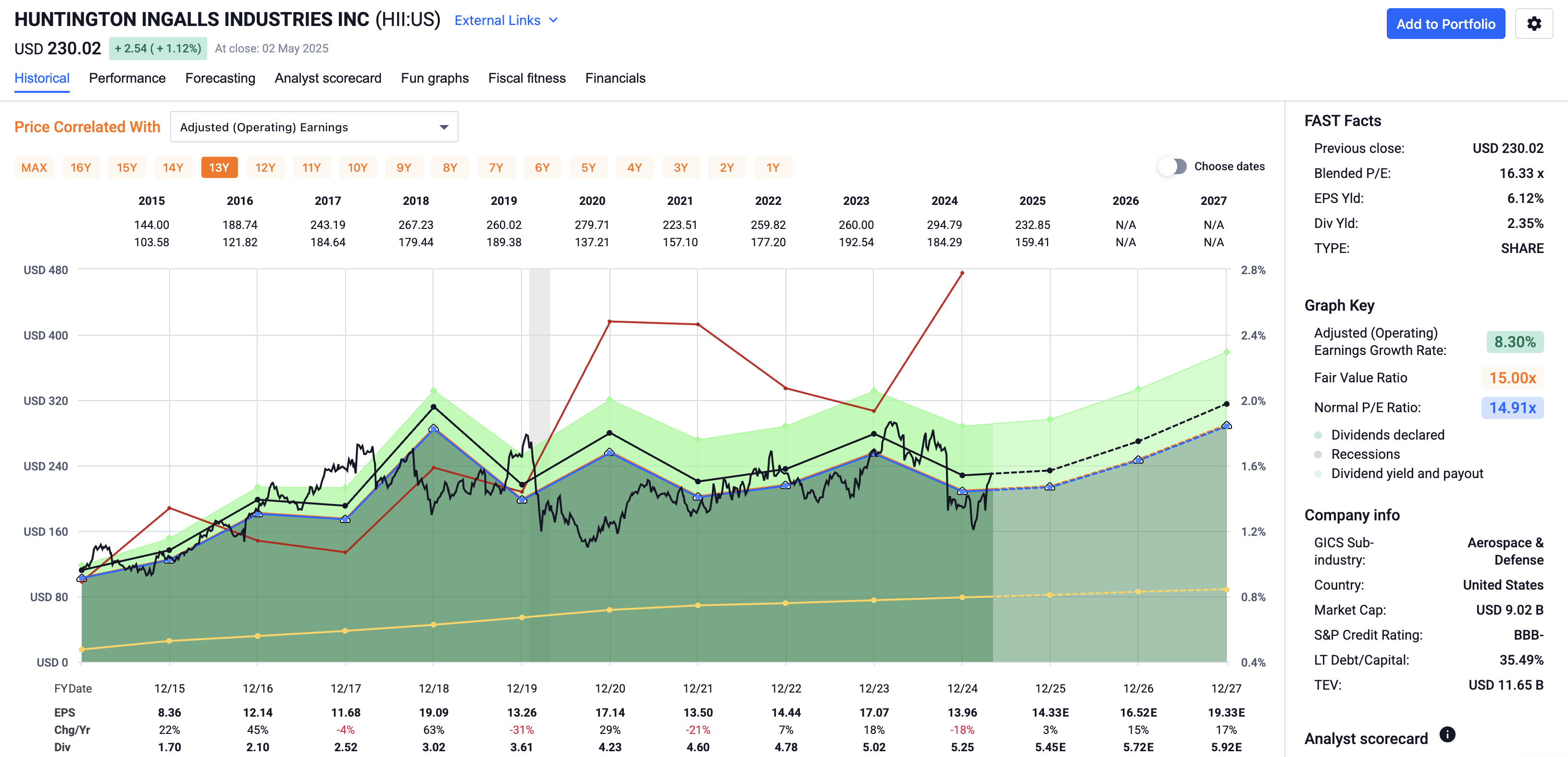Select the 1Y time range
The image size is (1568, 757).
[773, 167]
